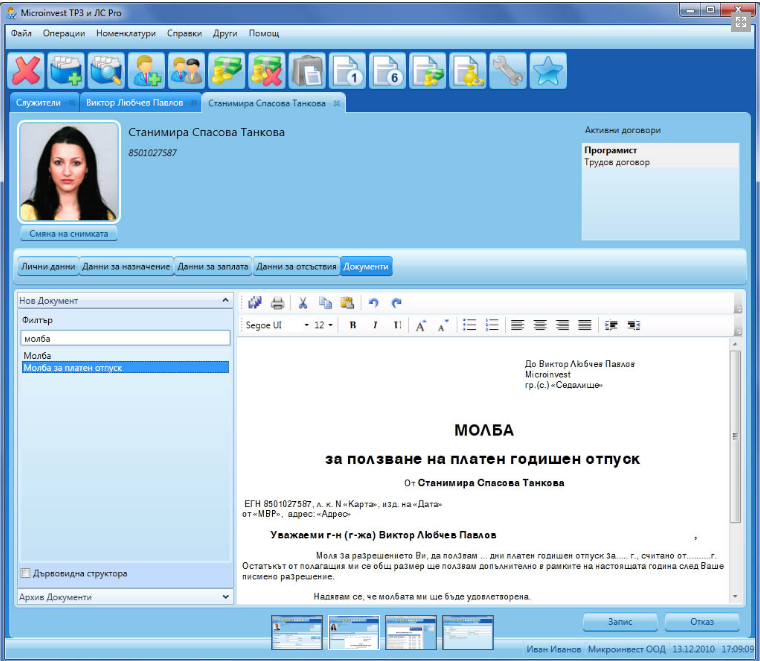Center align the document text

[x=539, y=325]
